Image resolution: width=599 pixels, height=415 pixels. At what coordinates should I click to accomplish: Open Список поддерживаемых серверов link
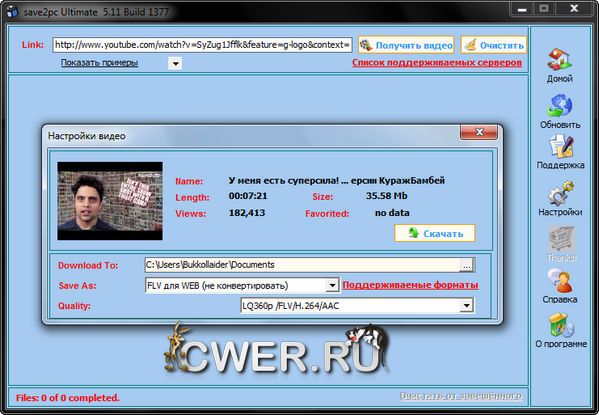[x=437, y=62]
